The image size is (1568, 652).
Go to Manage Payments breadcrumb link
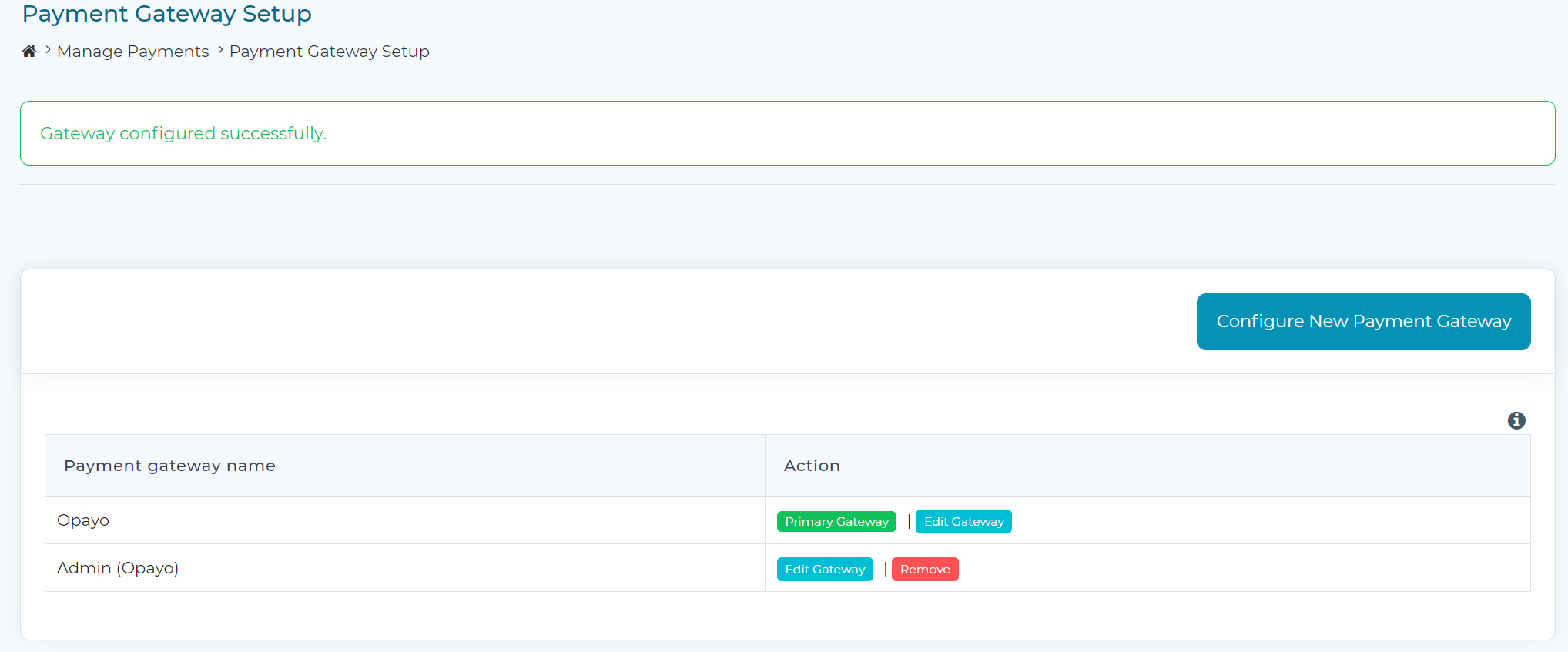(x=132, y=52)
